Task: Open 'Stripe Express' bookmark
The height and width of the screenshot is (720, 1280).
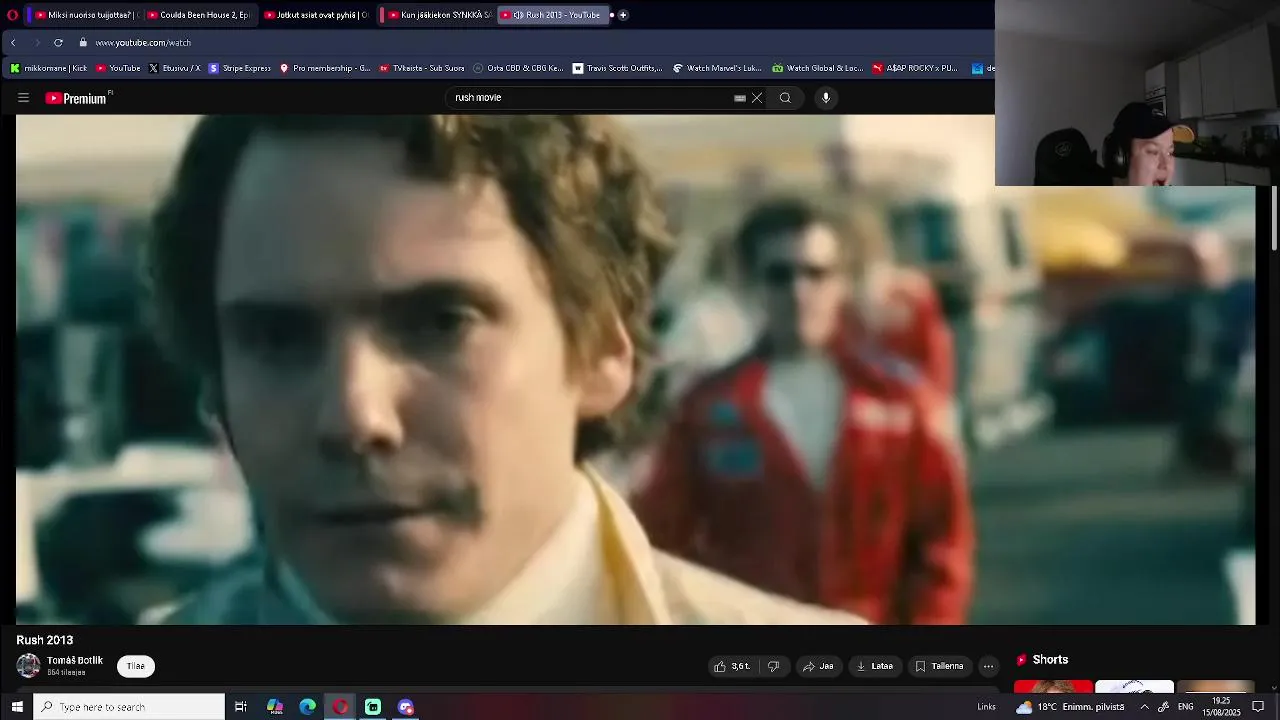Action: pos(240,68)
